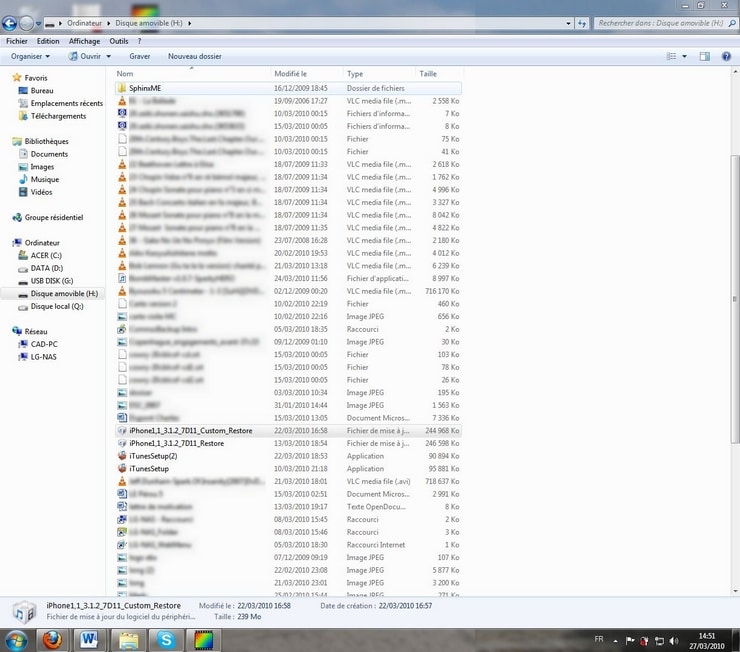Click the Windows Start orb
740x652 pixels.
[x=16, y=641]
